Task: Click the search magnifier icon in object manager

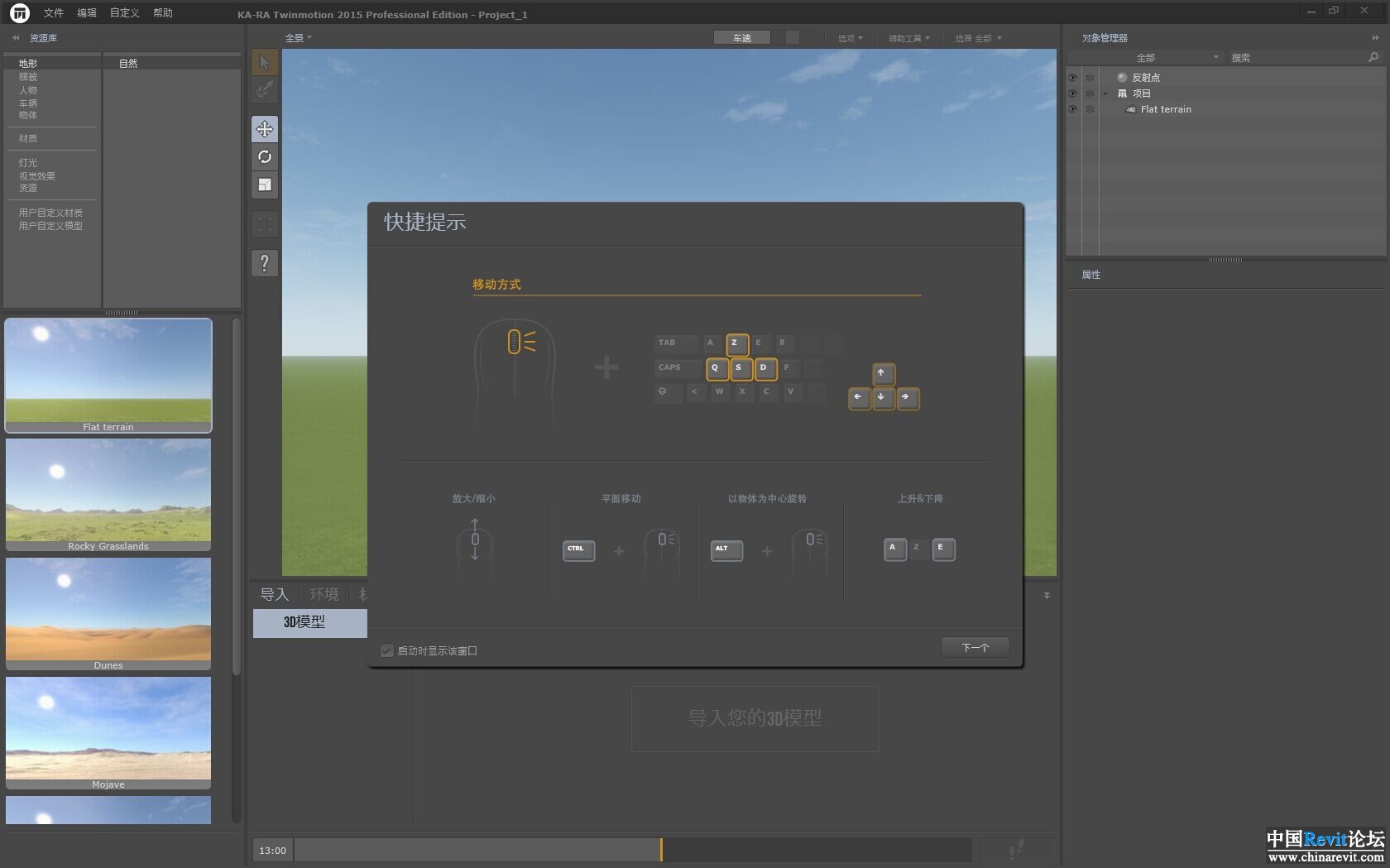Action: tap(1373, 57)
